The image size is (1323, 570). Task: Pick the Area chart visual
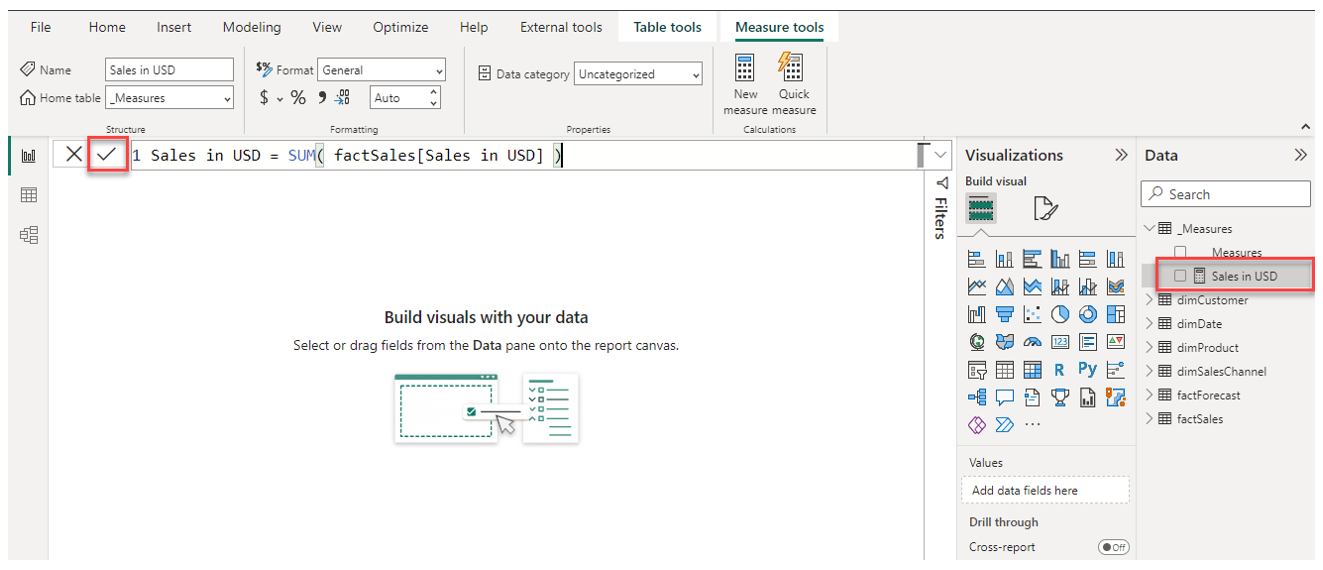tap(1005, 287)
